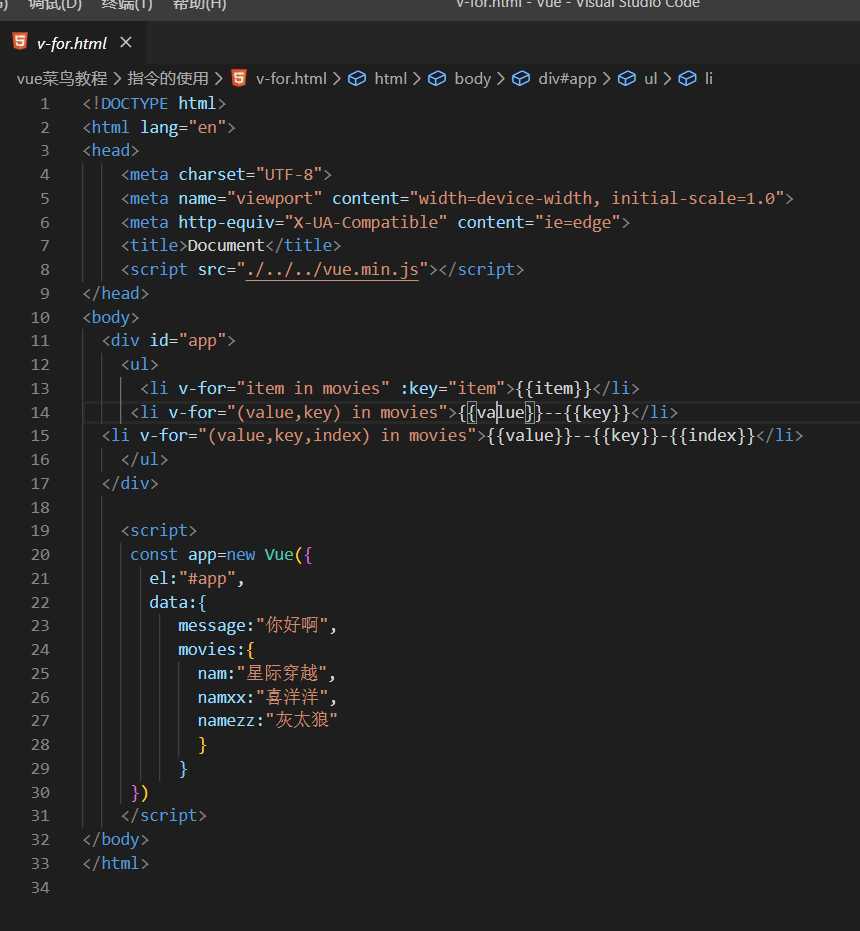Click the HTML5 file icon in breadcrumb
This screenshot has height=931, width=860.
pyautogui.click(x=239, y=78)
